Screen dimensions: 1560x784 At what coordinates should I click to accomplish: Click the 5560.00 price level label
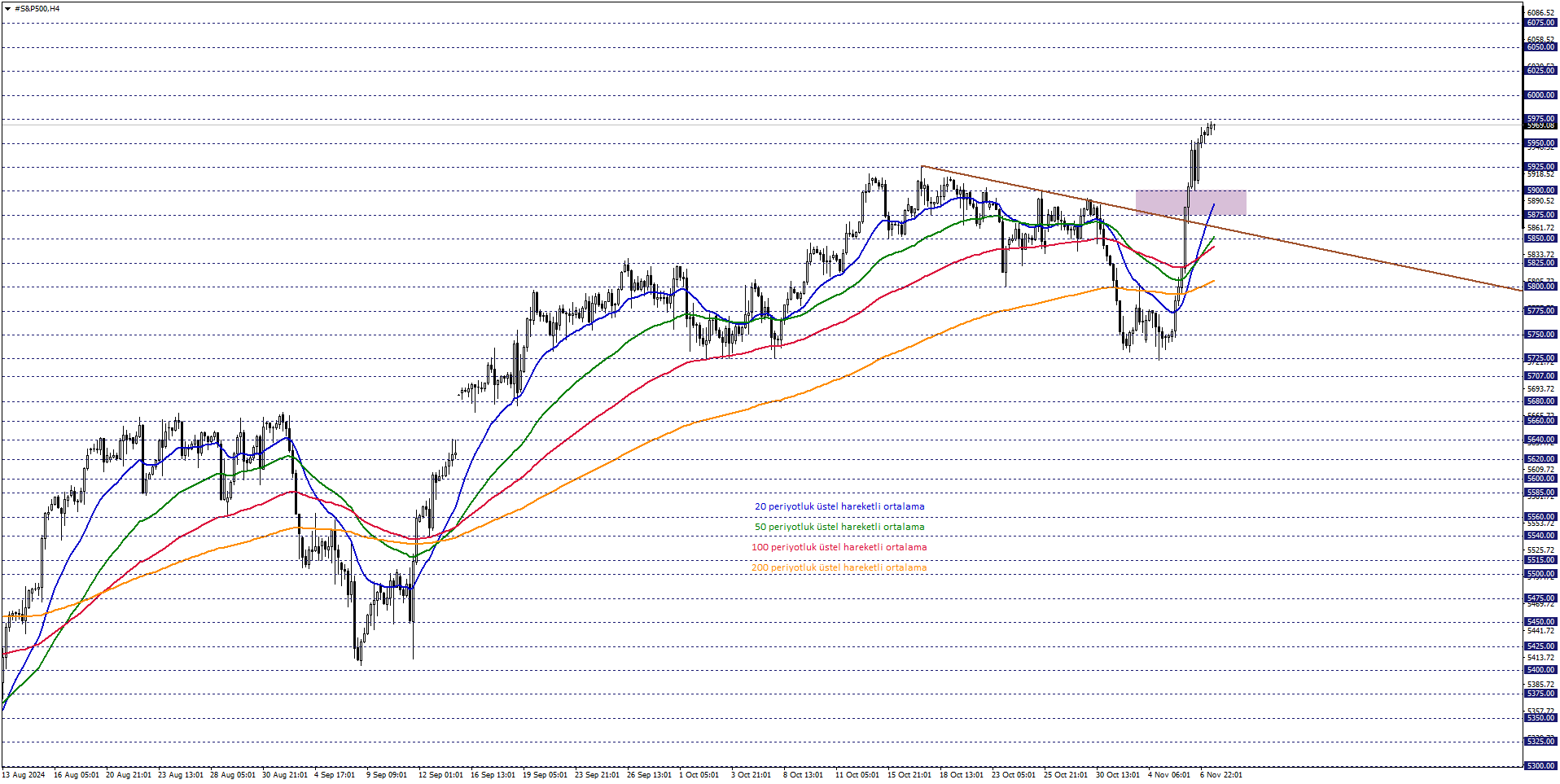click(x=1540, y=517)
